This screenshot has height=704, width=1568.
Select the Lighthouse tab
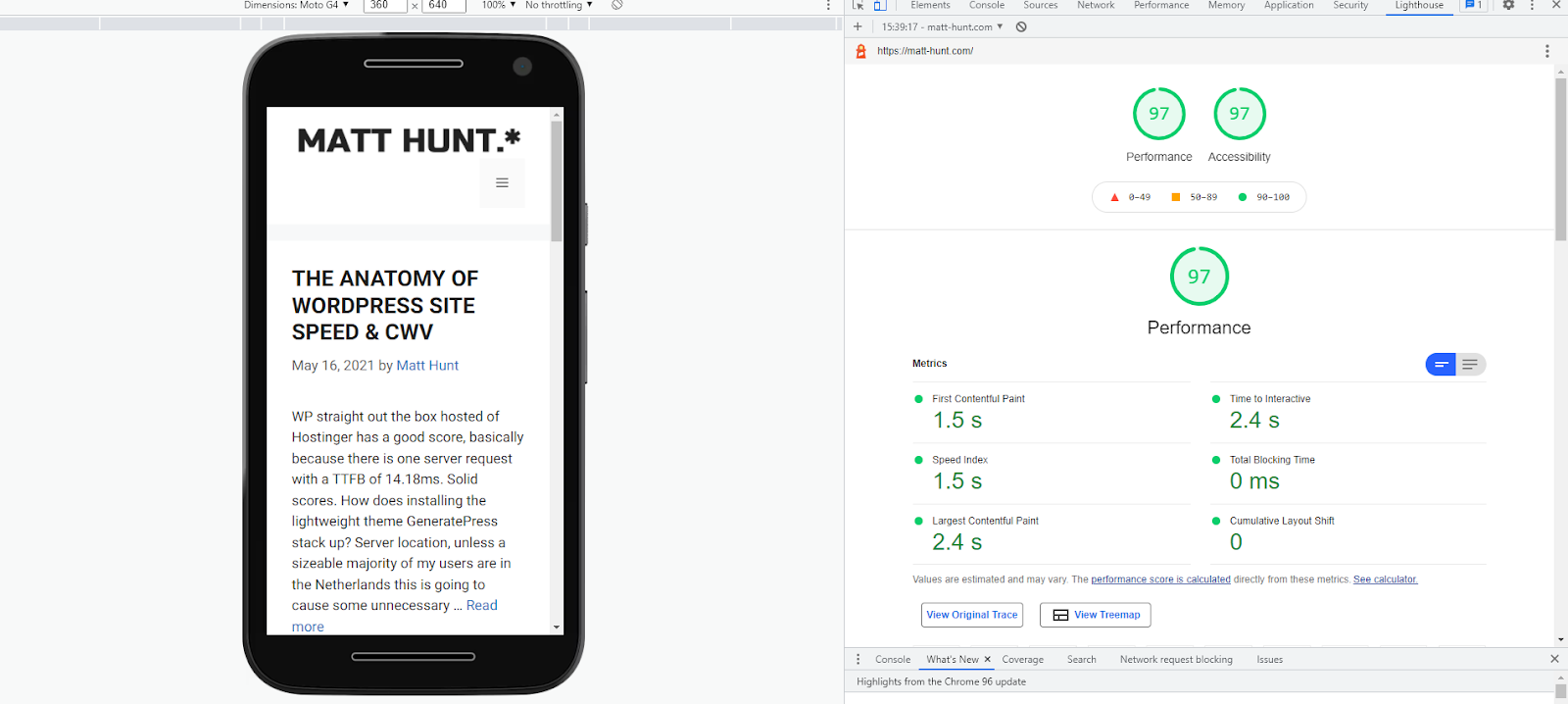click(x=1419, y=5)
